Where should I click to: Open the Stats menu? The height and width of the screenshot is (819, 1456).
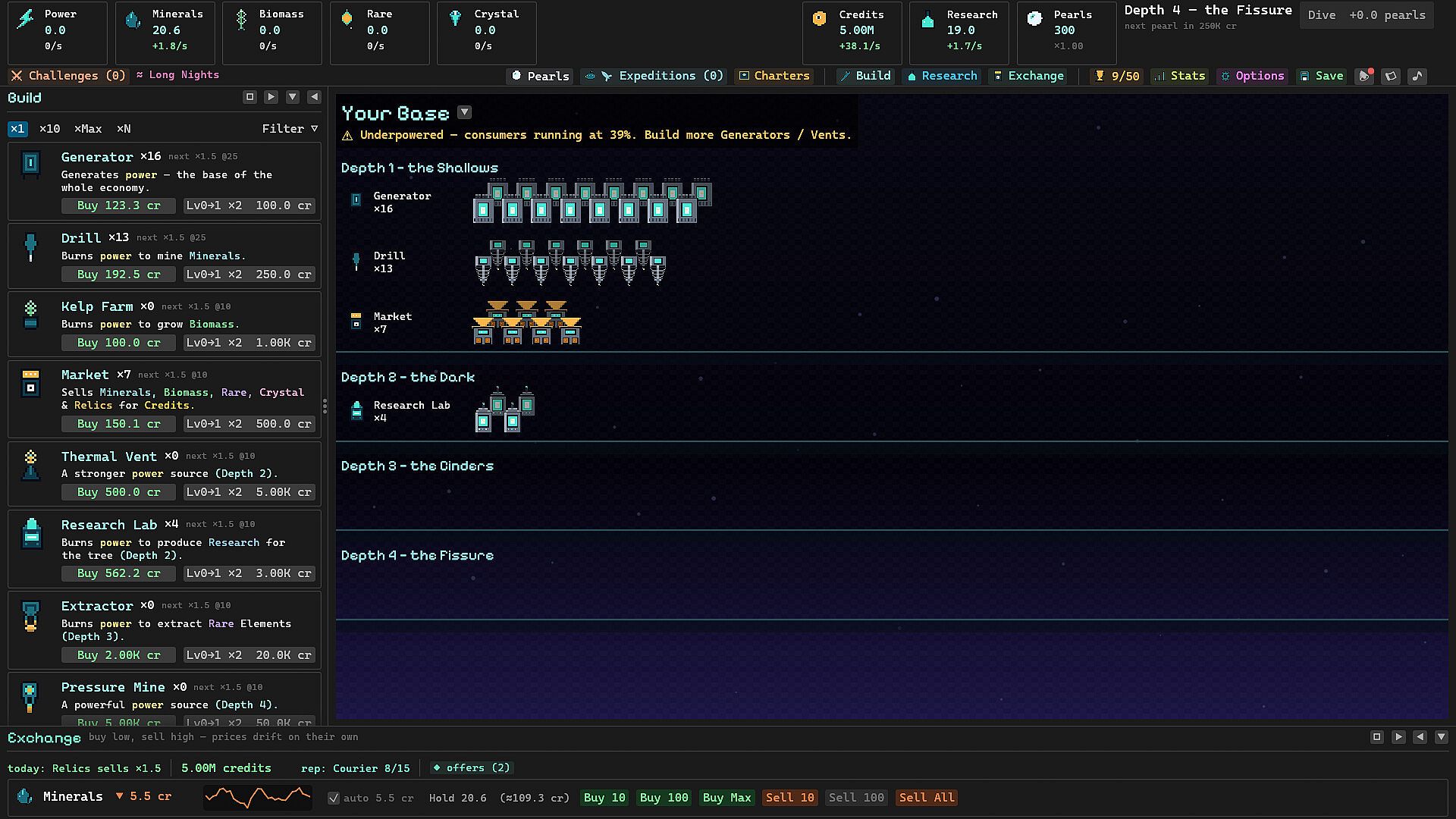1179,76
